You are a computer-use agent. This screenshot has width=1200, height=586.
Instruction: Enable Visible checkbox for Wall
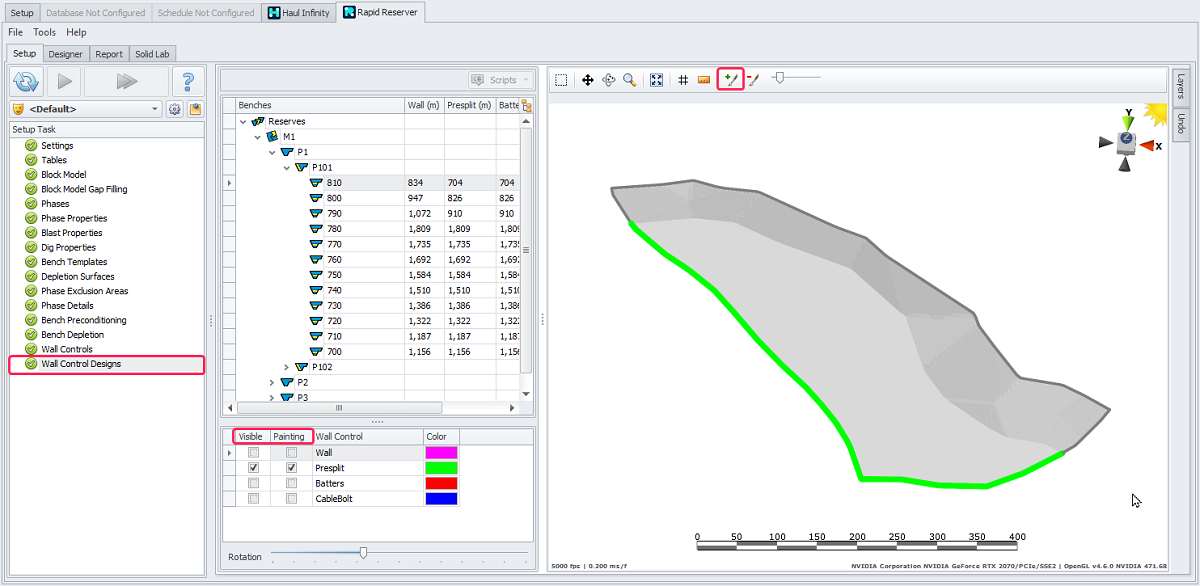coord(254,453)
